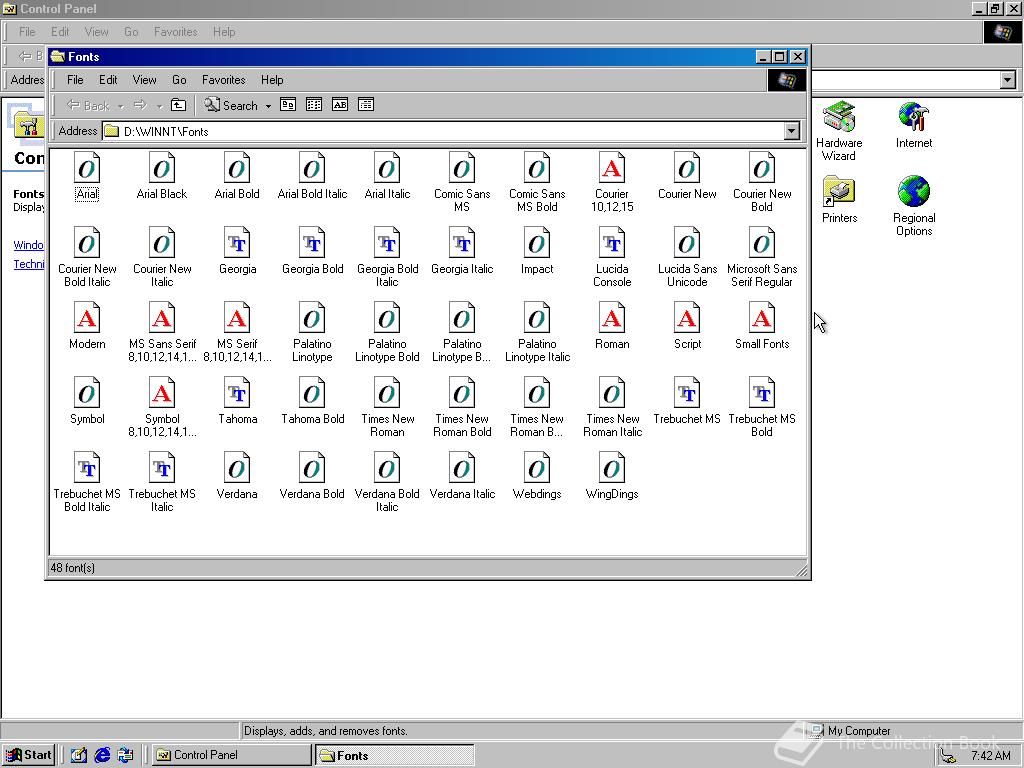This screenshot has width=1024, height=768.
Task: Click the Show Desktop quick launch icon
Action: pyautogui.click(x=79, y=755)
